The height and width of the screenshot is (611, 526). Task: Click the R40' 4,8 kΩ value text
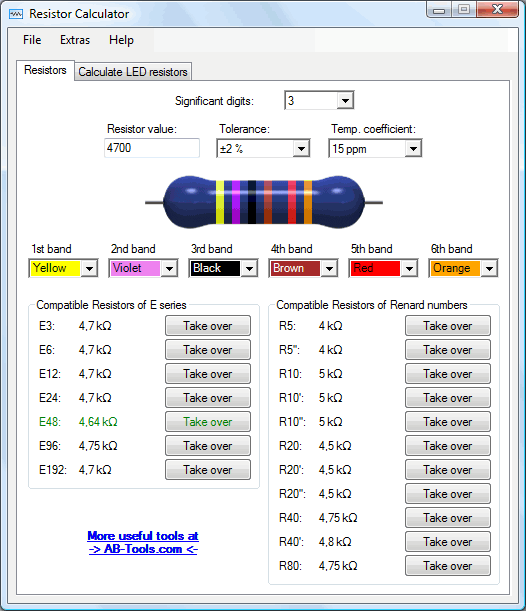335,542
